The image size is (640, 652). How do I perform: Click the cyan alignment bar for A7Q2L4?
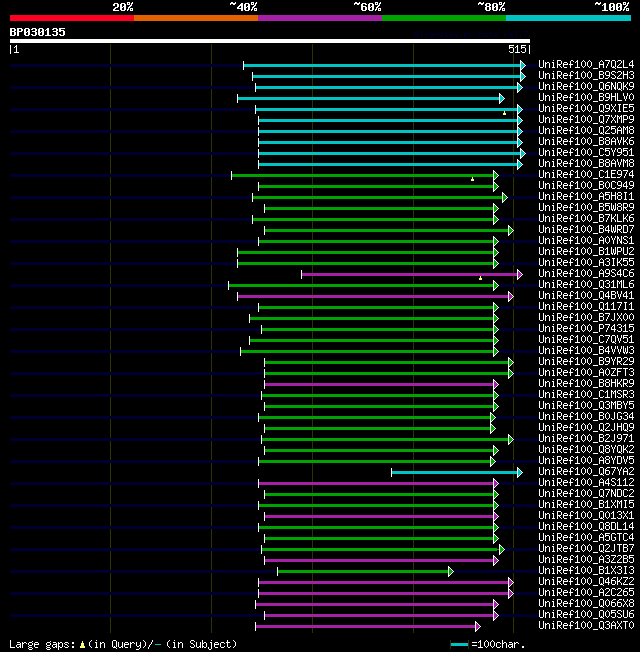click(x=382, y=65)
